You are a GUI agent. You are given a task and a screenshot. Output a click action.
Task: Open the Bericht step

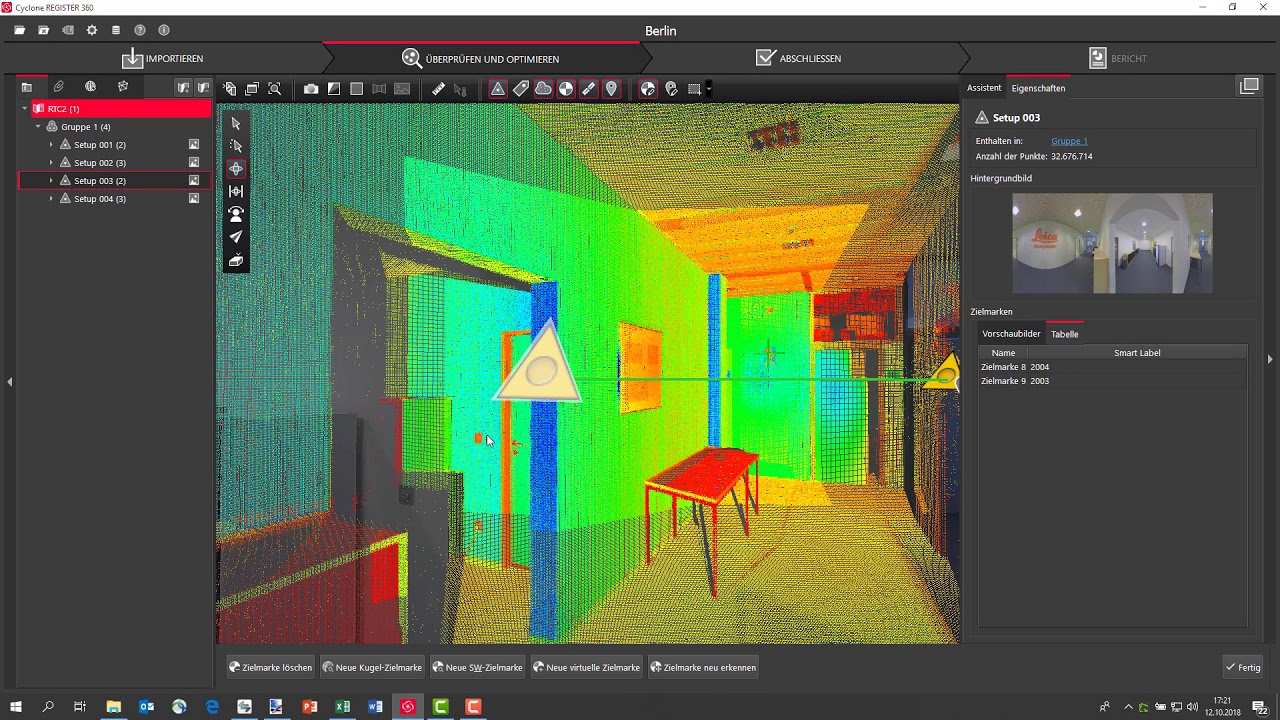coord(1118,58)
